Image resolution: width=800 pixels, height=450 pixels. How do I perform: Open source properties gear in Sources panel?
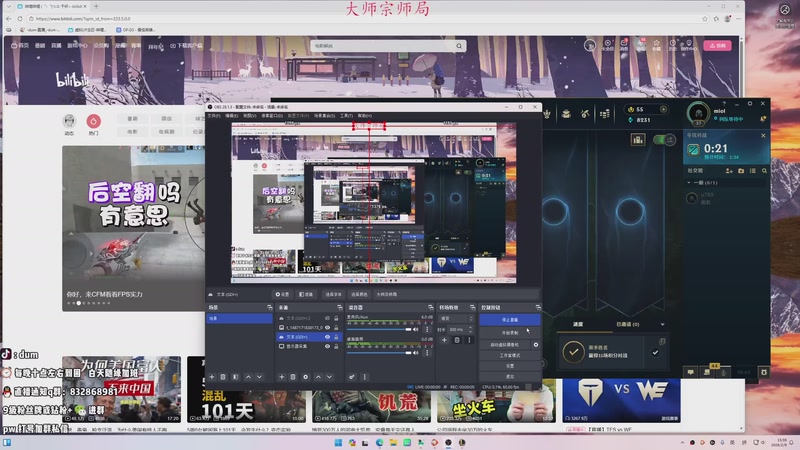coord(306,377)
